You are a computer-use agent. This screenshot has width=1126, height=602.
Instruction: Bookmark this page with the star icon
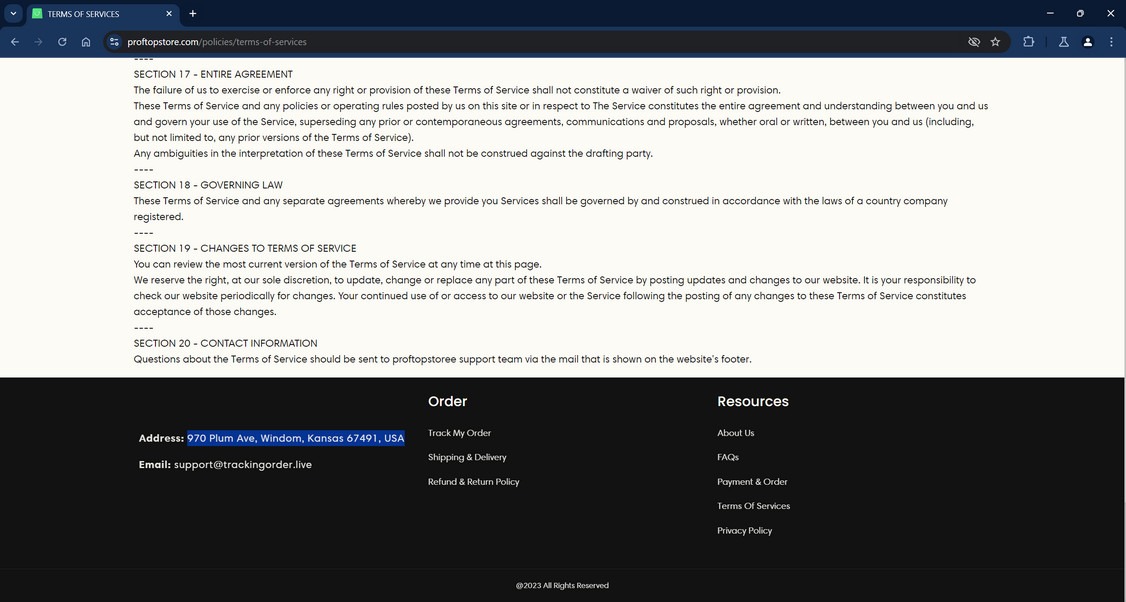coord(995,42)
